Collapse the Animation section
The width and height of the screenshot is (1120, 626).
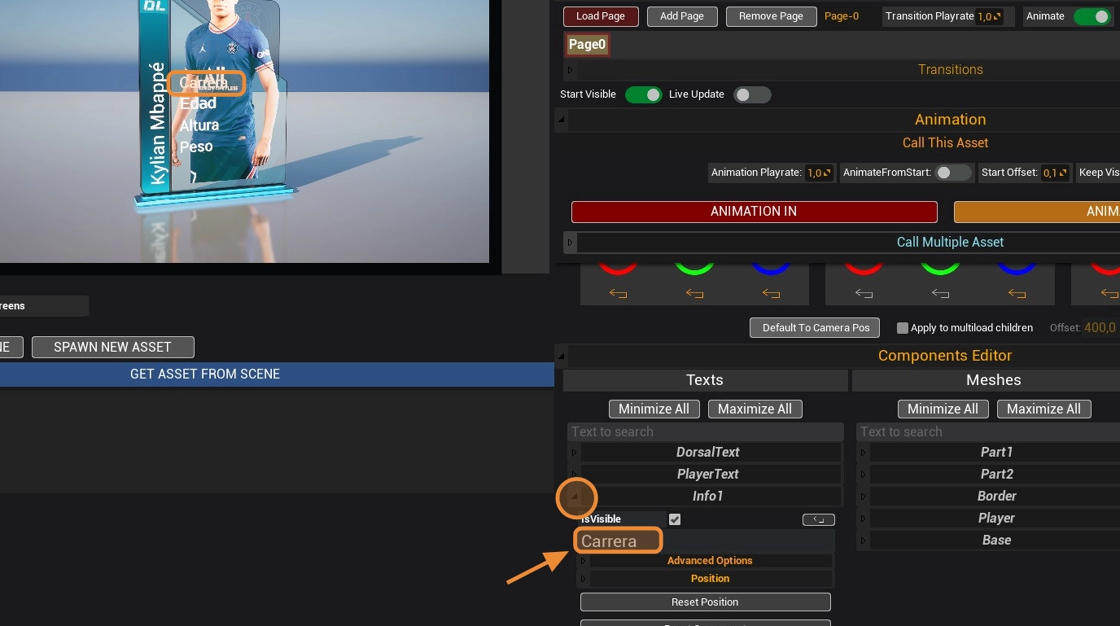(x=561, y=120)
